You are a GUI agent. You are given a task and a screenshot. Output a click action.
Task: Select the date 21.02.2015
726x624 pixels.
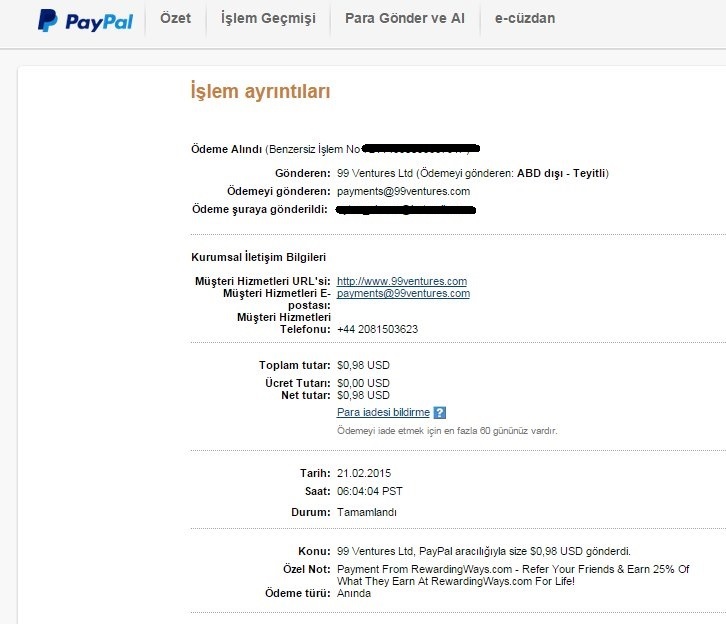pos(364,473)
